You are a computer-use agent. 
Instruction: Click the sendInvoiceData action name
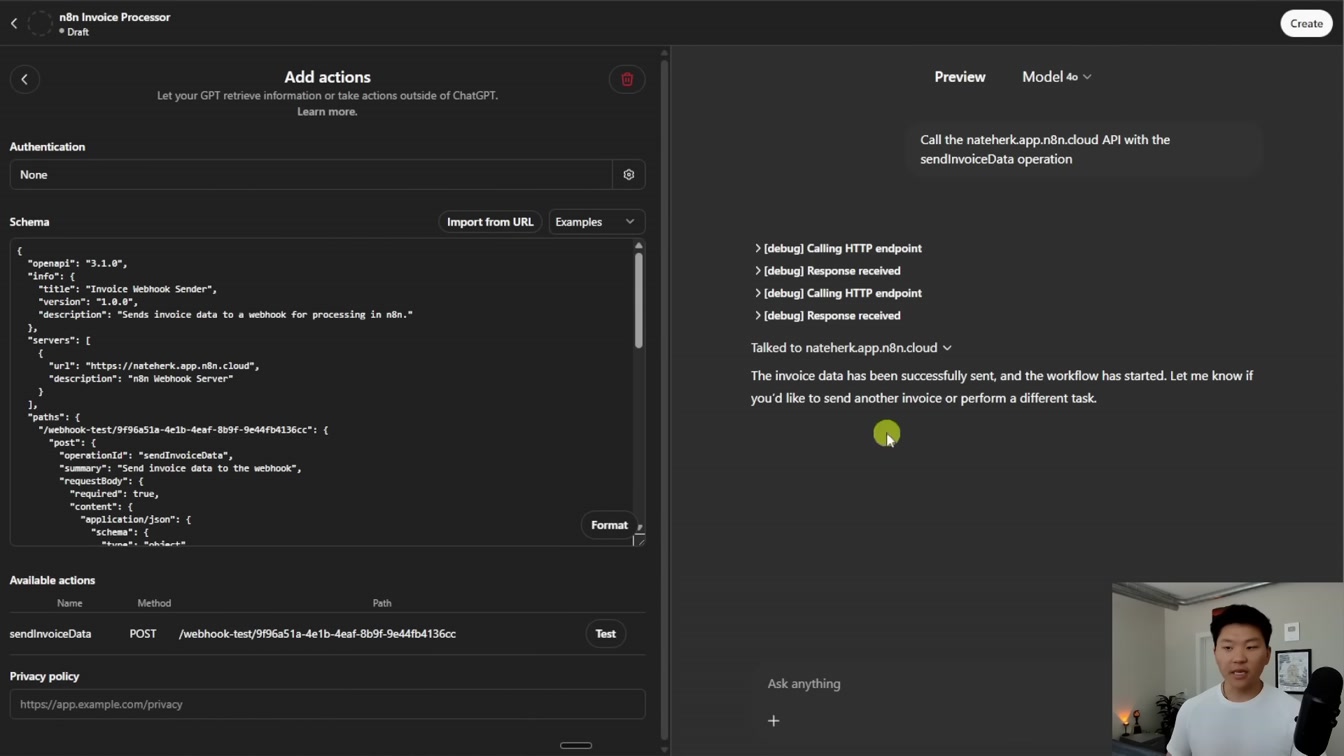tap(51, 634)
